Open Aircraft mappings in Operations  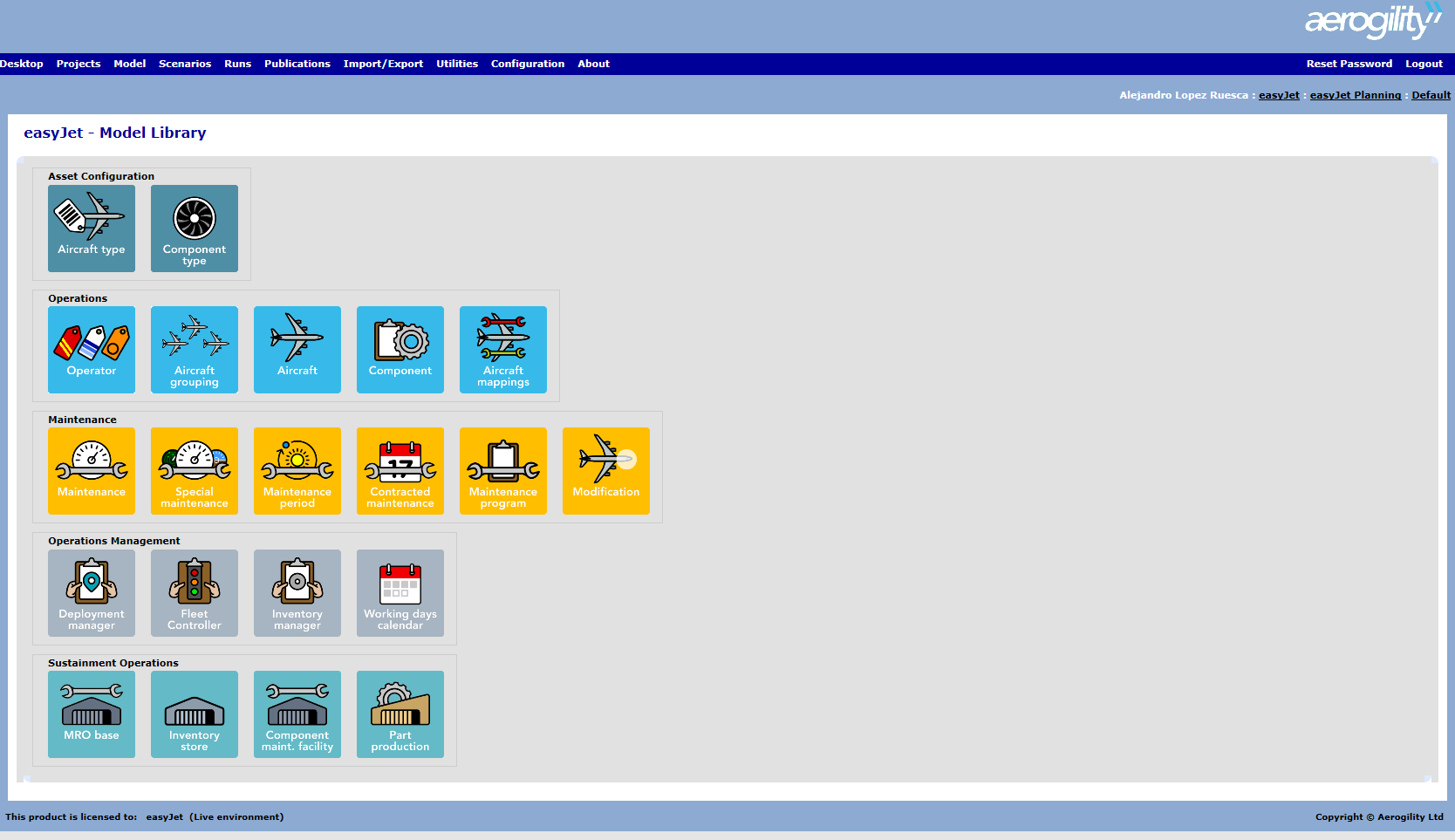pyautogui.click(x=503, y=349)
